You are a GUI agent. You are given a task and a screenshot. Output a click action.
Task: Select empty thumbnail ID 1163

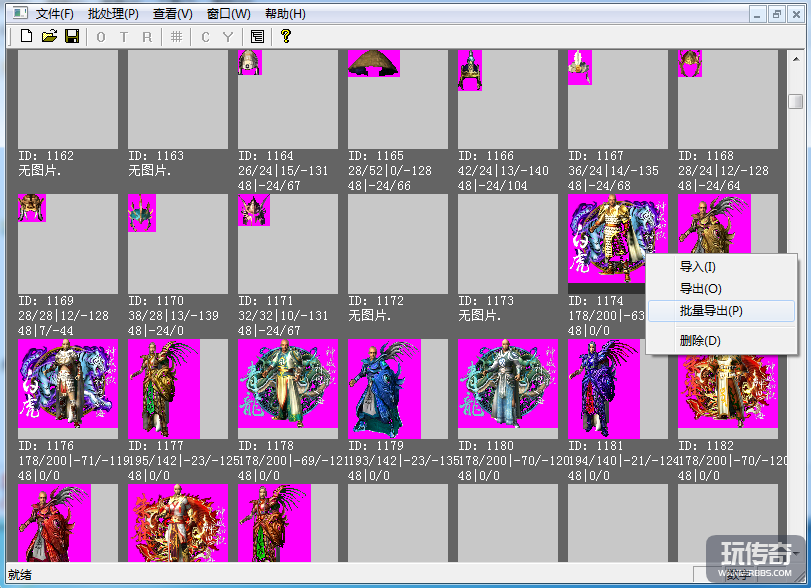pyautogui.click(x=178, y=99)
